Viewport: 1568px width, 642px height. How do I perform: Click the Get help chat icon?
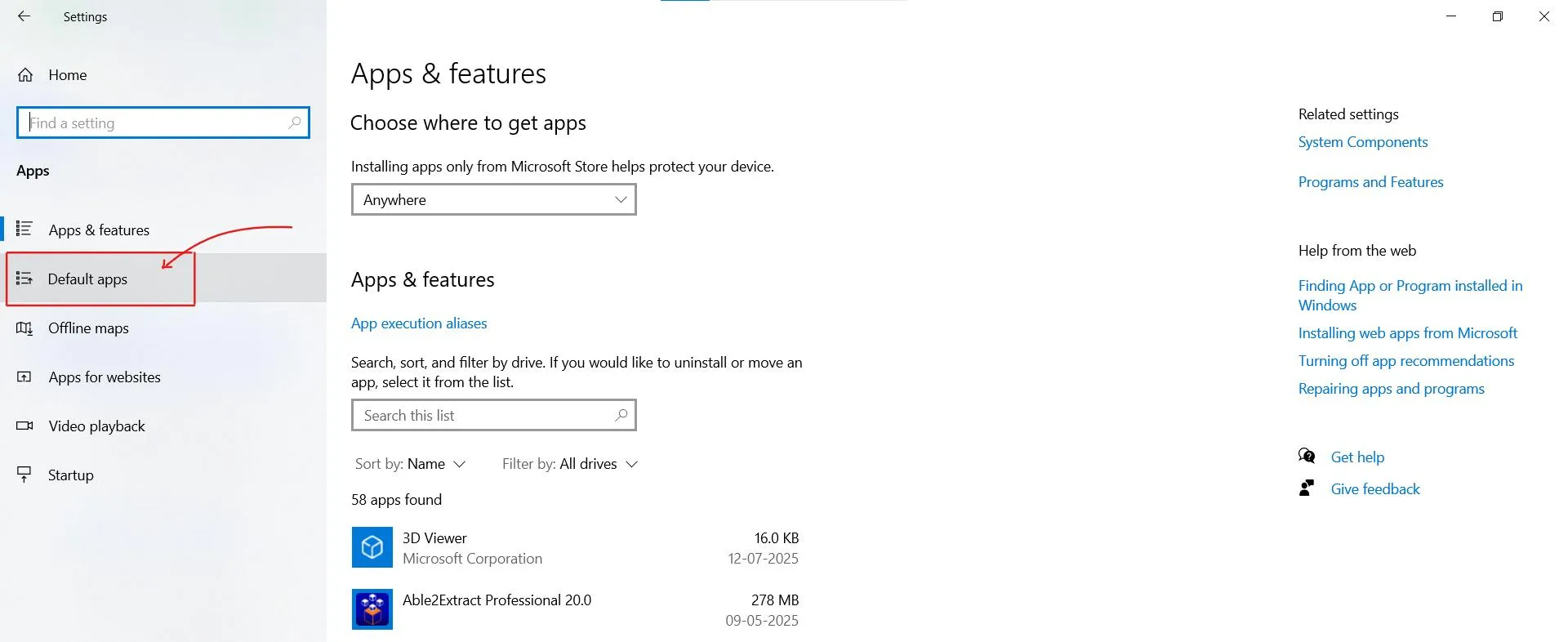click(x=1307, y=456)
